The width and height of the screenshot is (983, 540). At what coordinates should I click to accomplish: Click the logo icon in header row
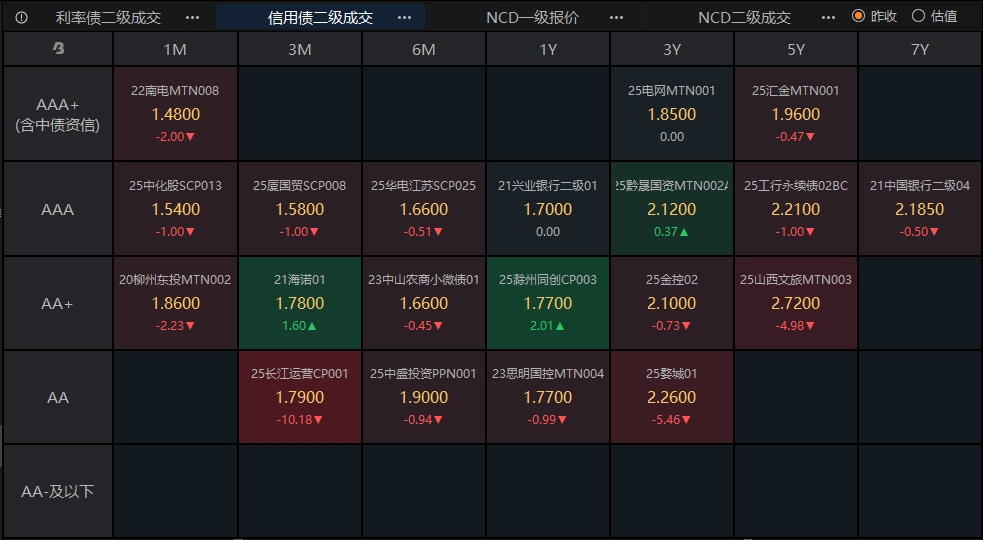[58, 49]
